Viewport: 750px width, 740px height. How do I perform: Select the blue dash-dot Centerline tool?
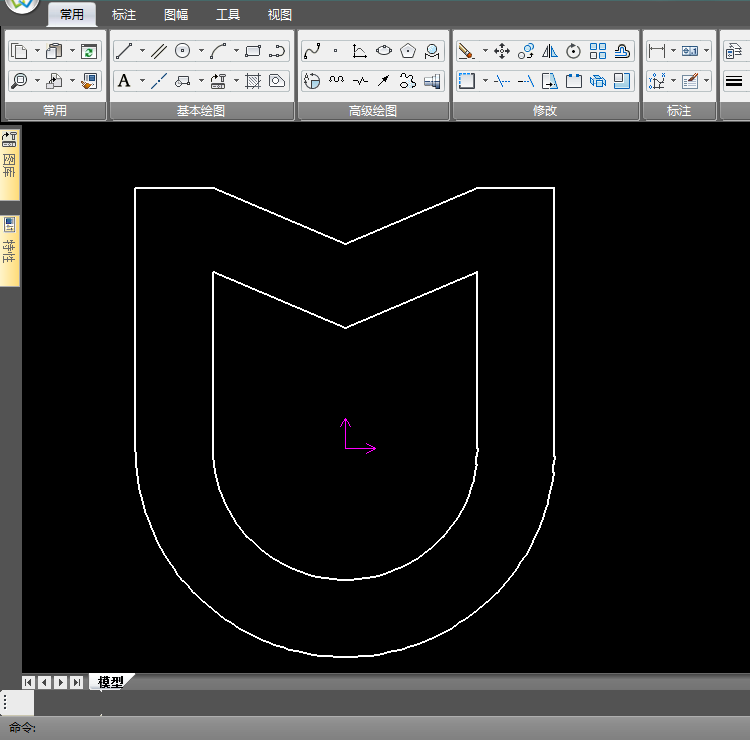point(159,81)
